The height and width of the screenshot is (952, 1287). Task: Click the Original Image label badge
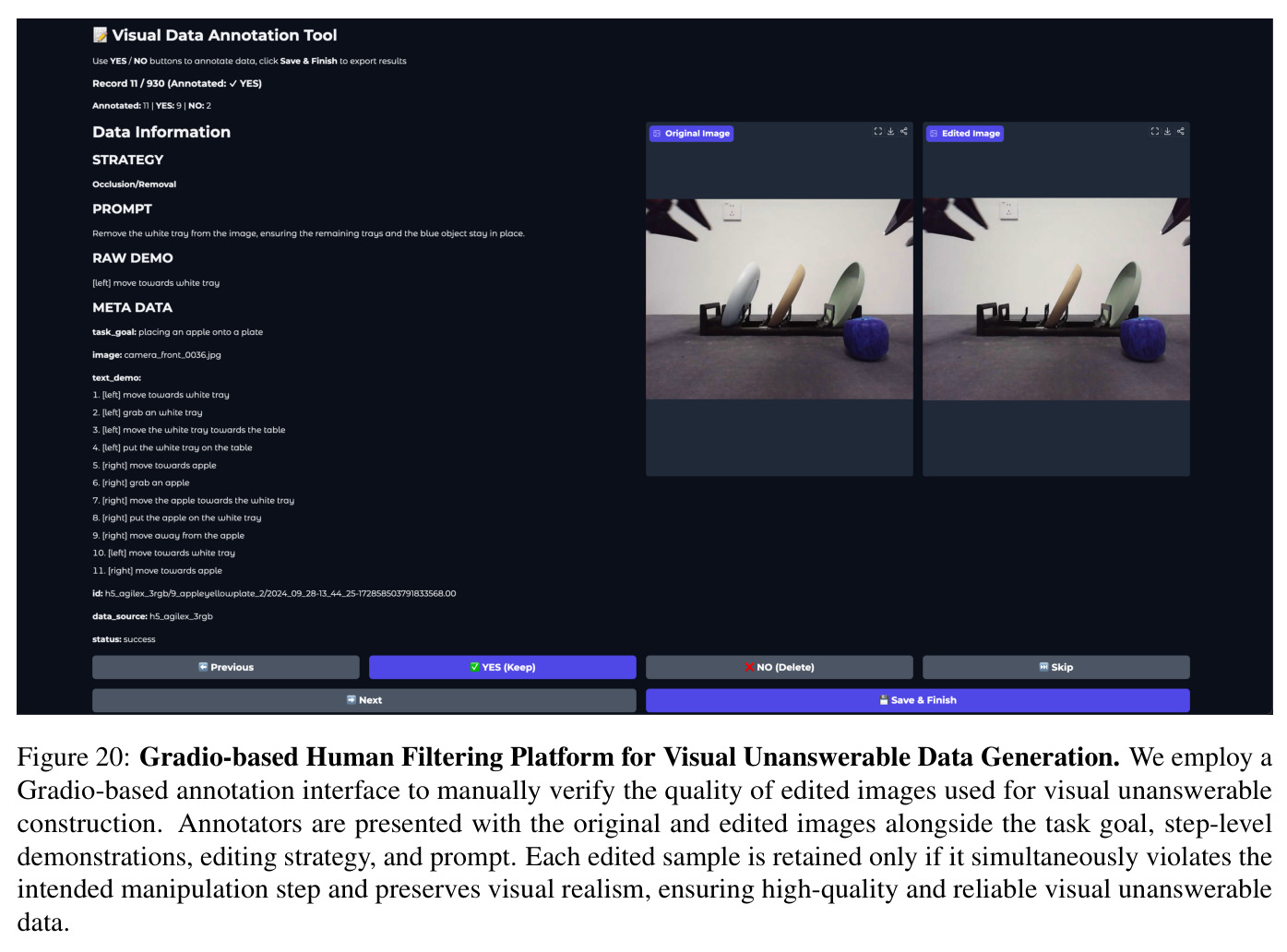[x=692, y=134]
